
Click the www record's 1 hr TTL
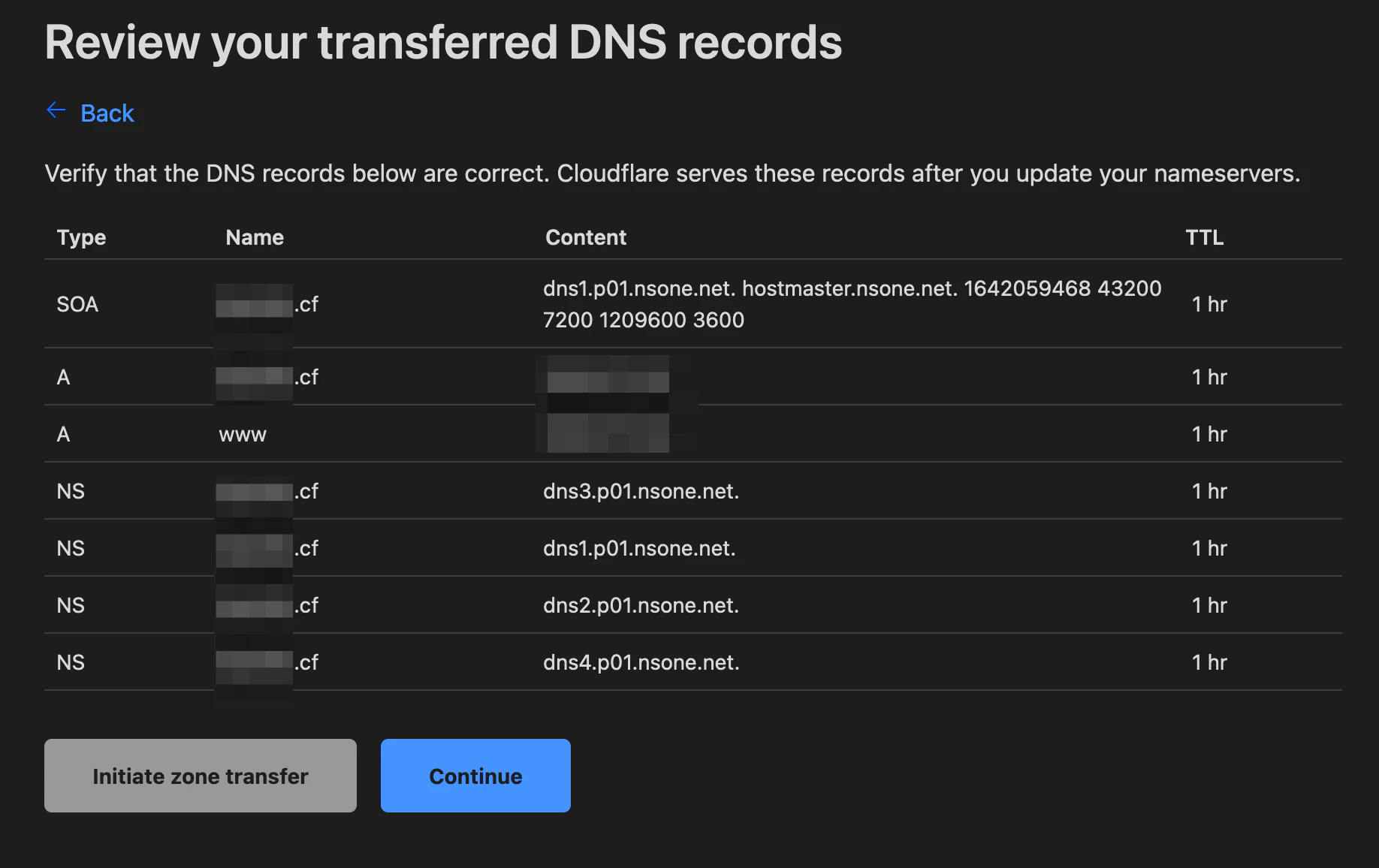click(x=1209, y=434)
